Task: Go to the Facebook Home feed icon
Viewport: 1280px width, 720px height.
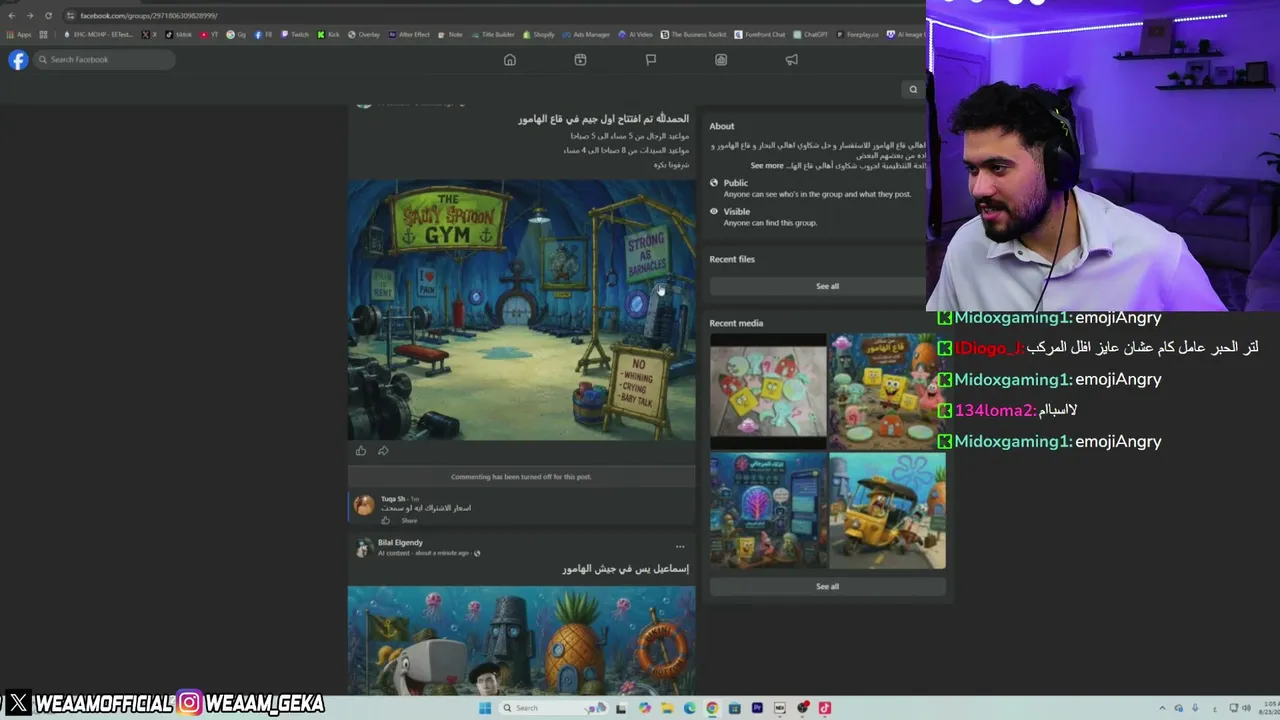Action: (510, 60)
